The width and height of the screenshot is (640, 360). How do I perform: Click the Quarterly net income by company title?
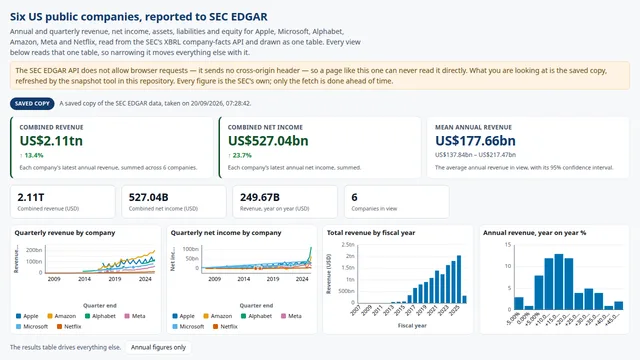226,233
